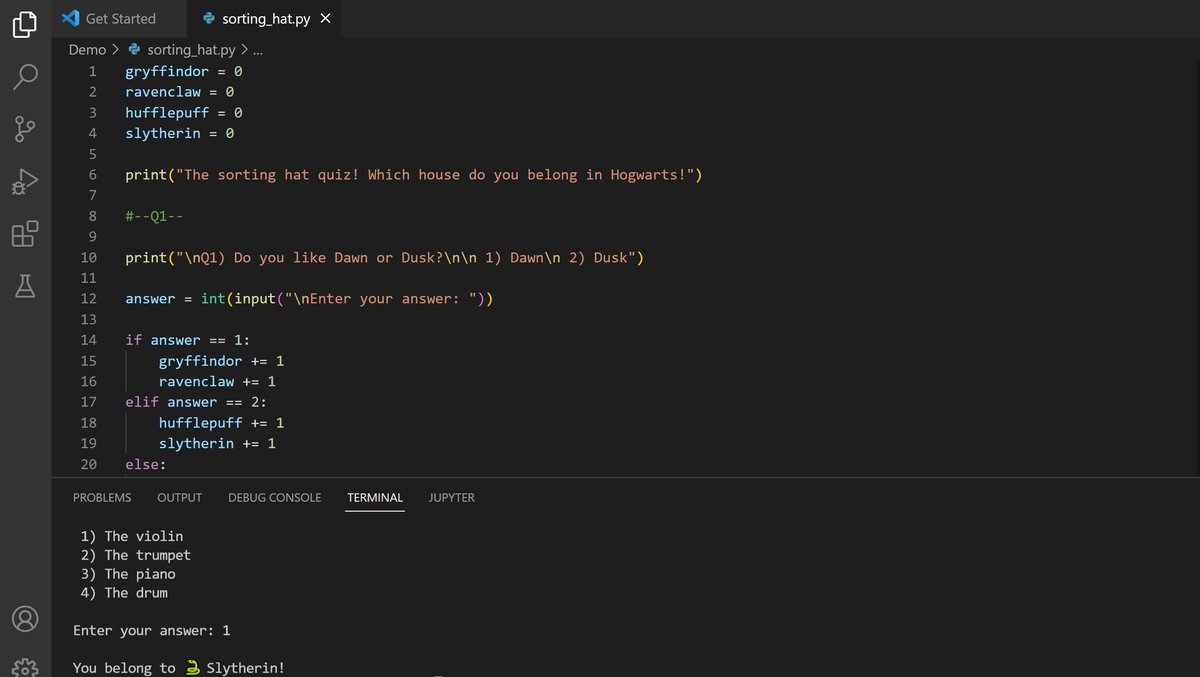The height and width of the screenshot is (677, 1200).
Task: Open the Run and Debug view
Action: pos(25,183)
